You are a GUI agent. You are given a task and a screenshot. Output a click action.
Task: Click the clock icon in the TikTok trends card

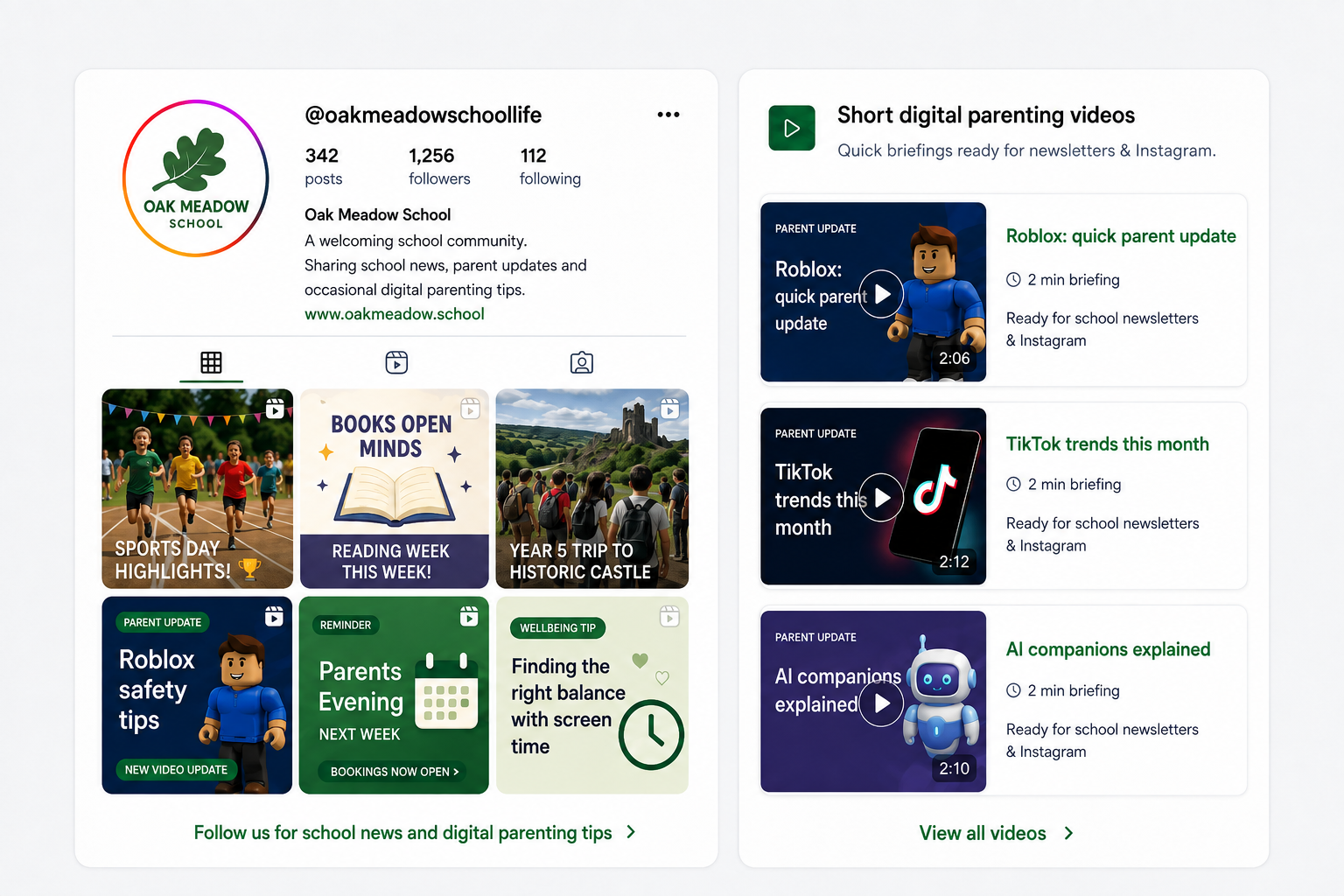coord(1013,485)
